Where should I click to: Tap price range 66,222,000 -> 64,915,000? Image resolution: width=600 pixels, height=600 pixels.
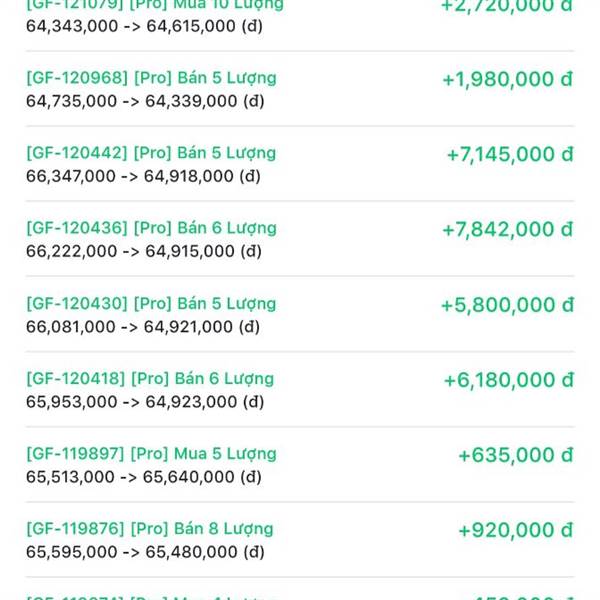coord(144,251)
